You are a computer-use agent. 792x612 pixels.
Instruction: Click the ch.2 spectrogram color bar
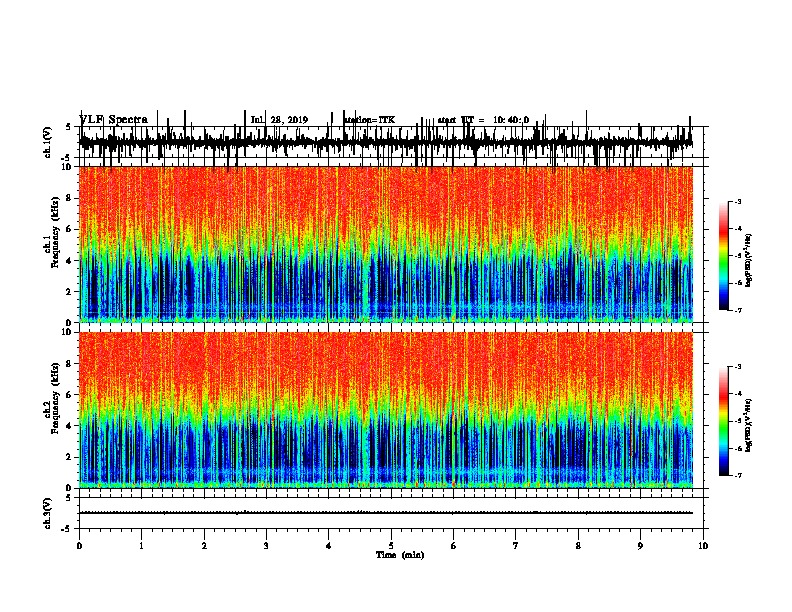pos(723,421)
